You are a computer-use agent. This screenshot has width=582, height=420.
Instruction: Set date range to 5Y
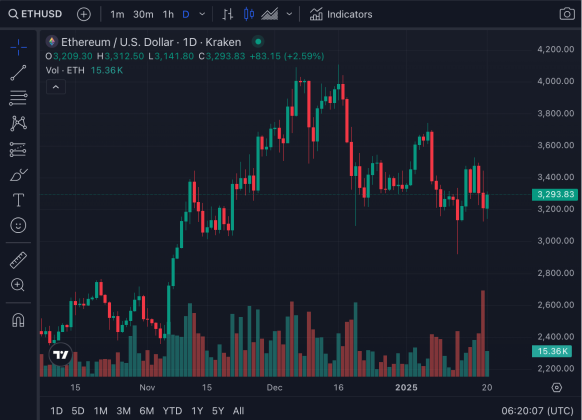(218, 411)
